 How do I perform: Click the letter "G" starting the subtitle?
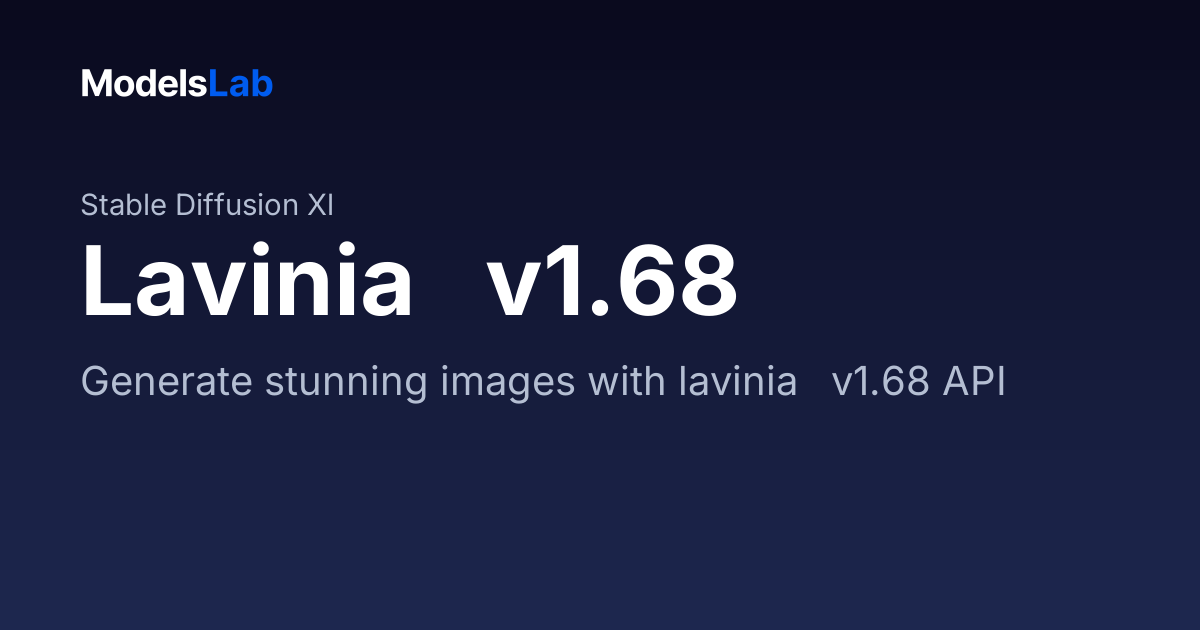pyautogui.click(x=94, y=381)
